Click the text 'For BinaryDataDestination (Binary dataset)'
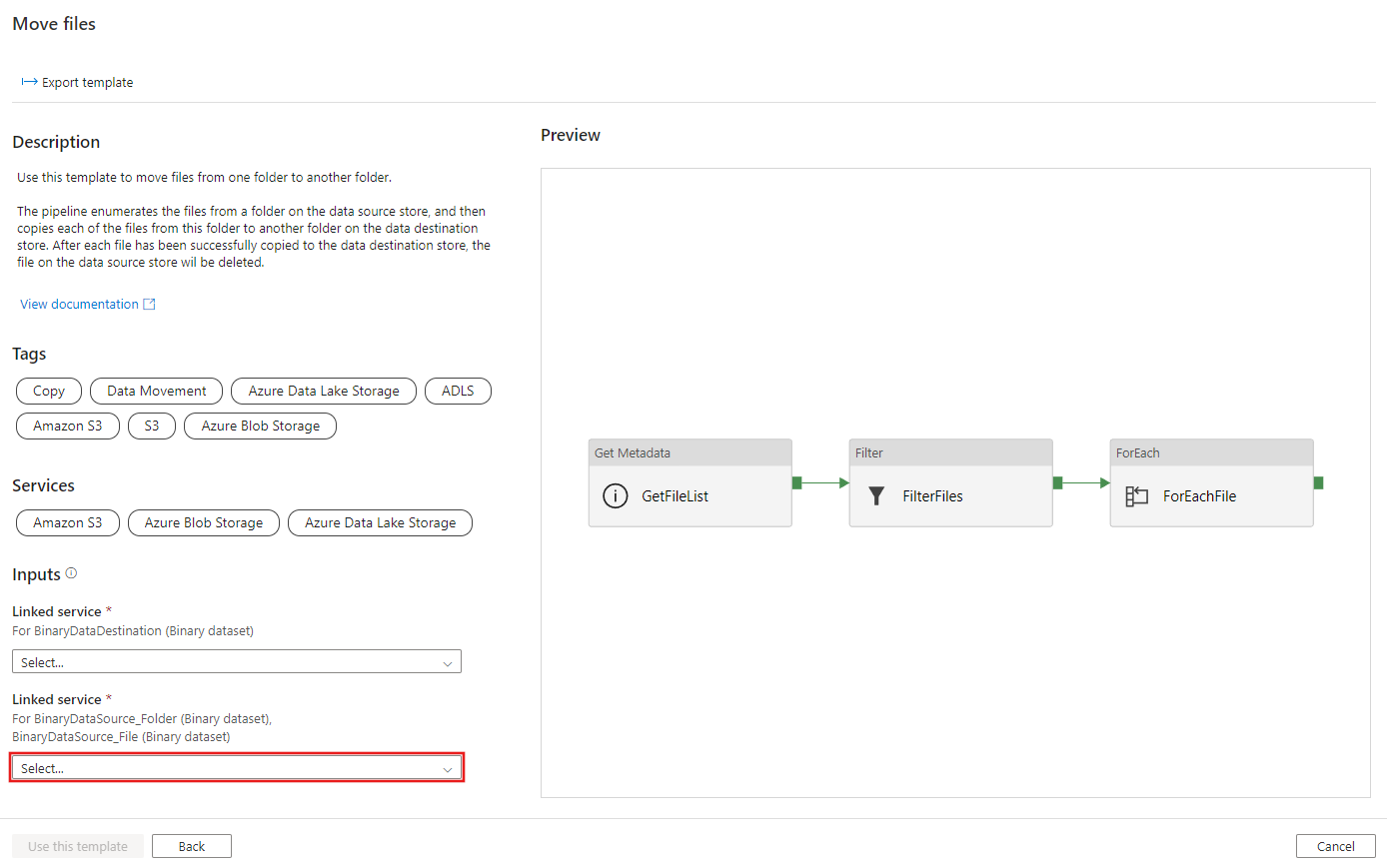Screen dimensions: 1387x868 coord(133,631)
